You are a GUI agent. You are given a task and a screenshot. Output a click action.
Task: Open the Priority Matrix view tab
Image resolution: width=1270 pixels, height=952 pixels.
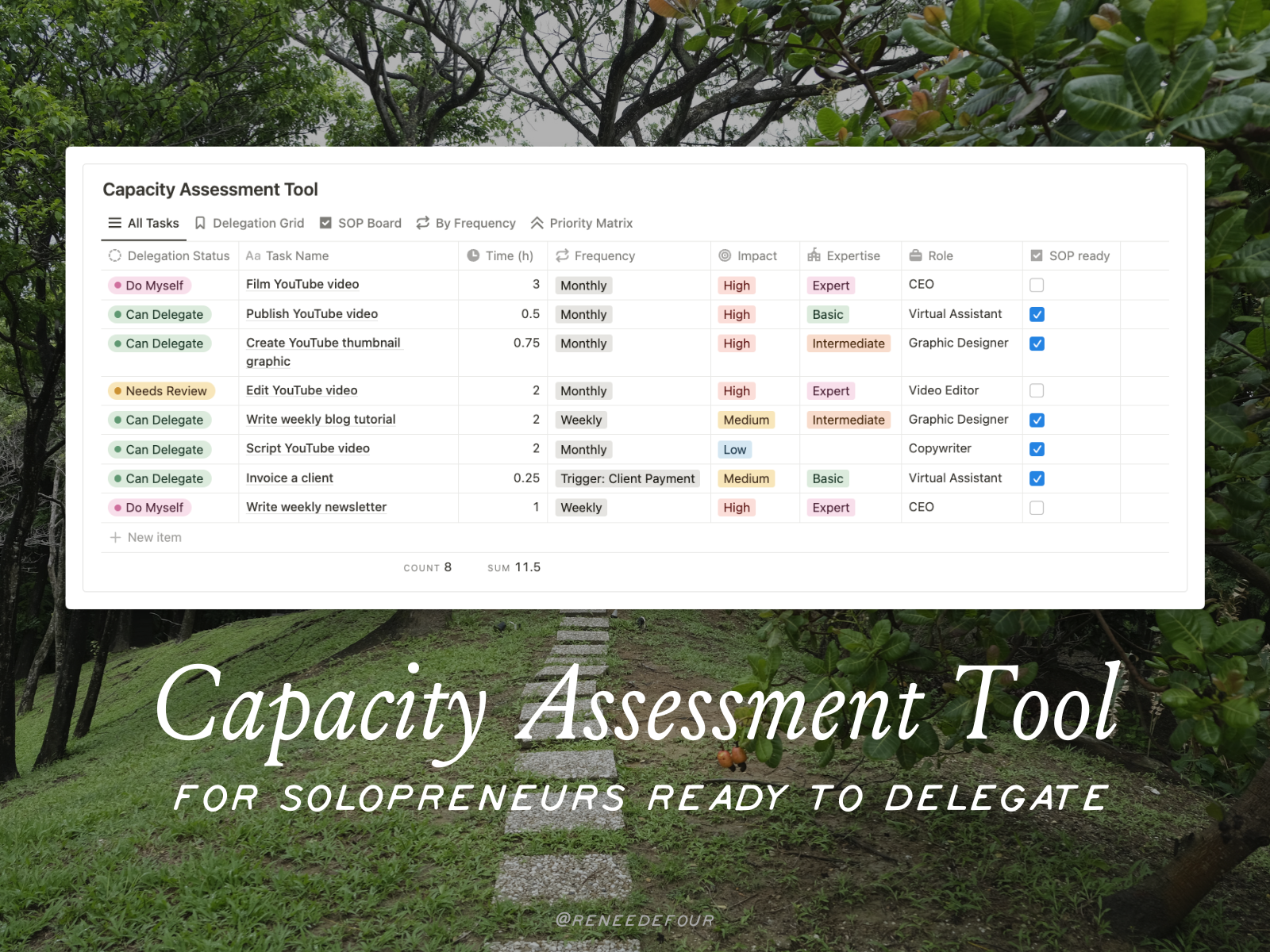click(x=591, y=223)
